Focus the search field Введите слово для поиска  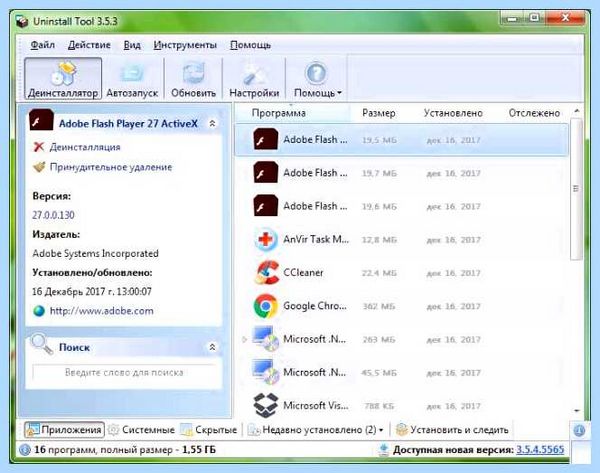[124, 372]
